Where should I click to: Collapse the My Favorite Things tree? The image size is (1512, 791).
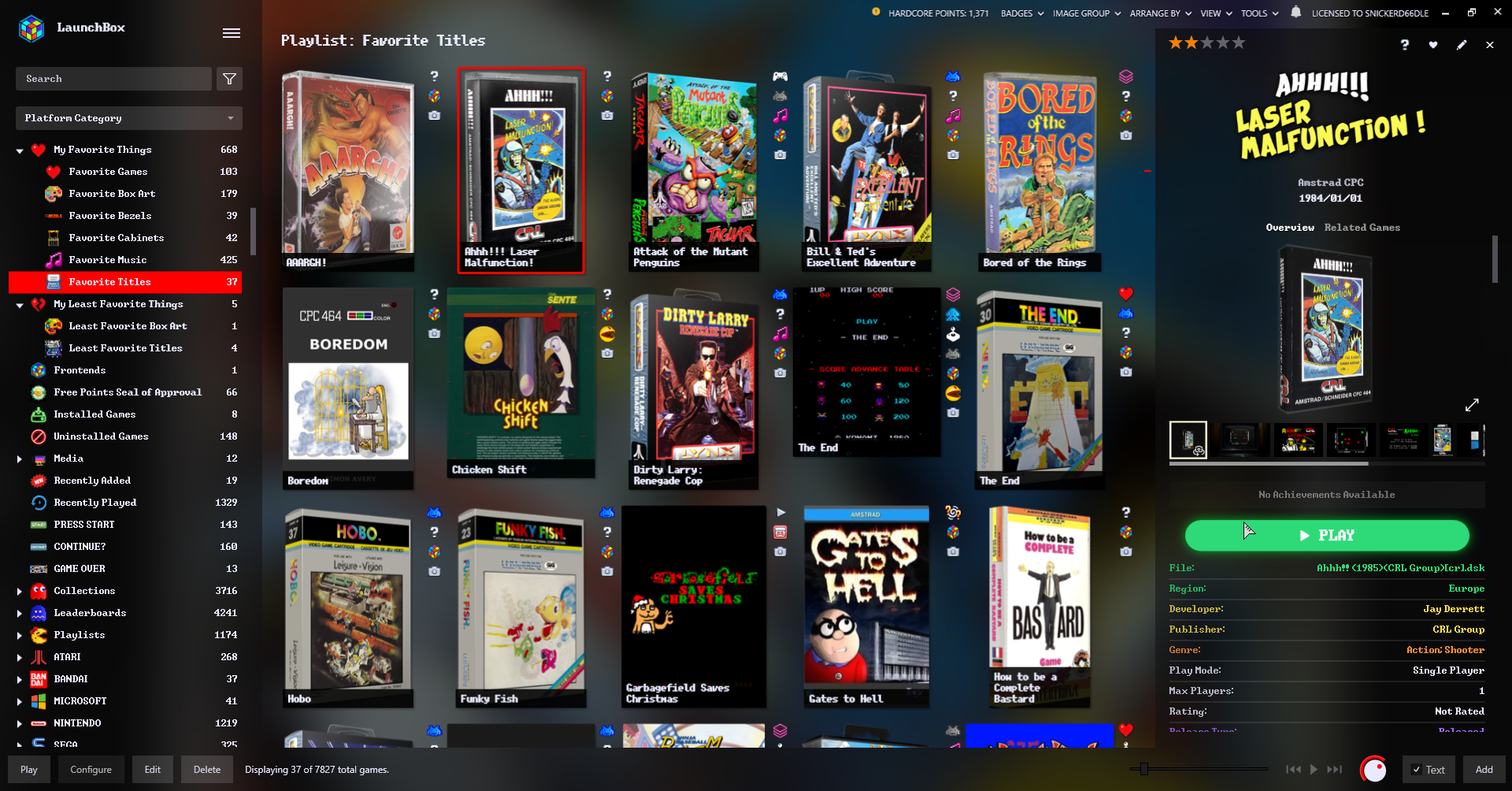20,150
